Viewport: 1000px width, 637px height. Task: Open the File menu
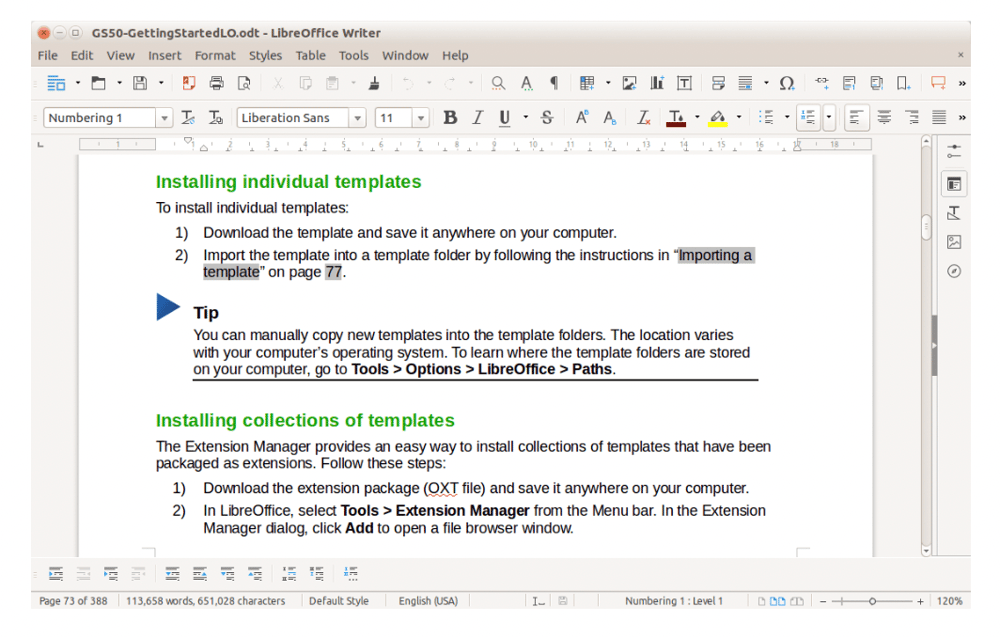[48, 55]
